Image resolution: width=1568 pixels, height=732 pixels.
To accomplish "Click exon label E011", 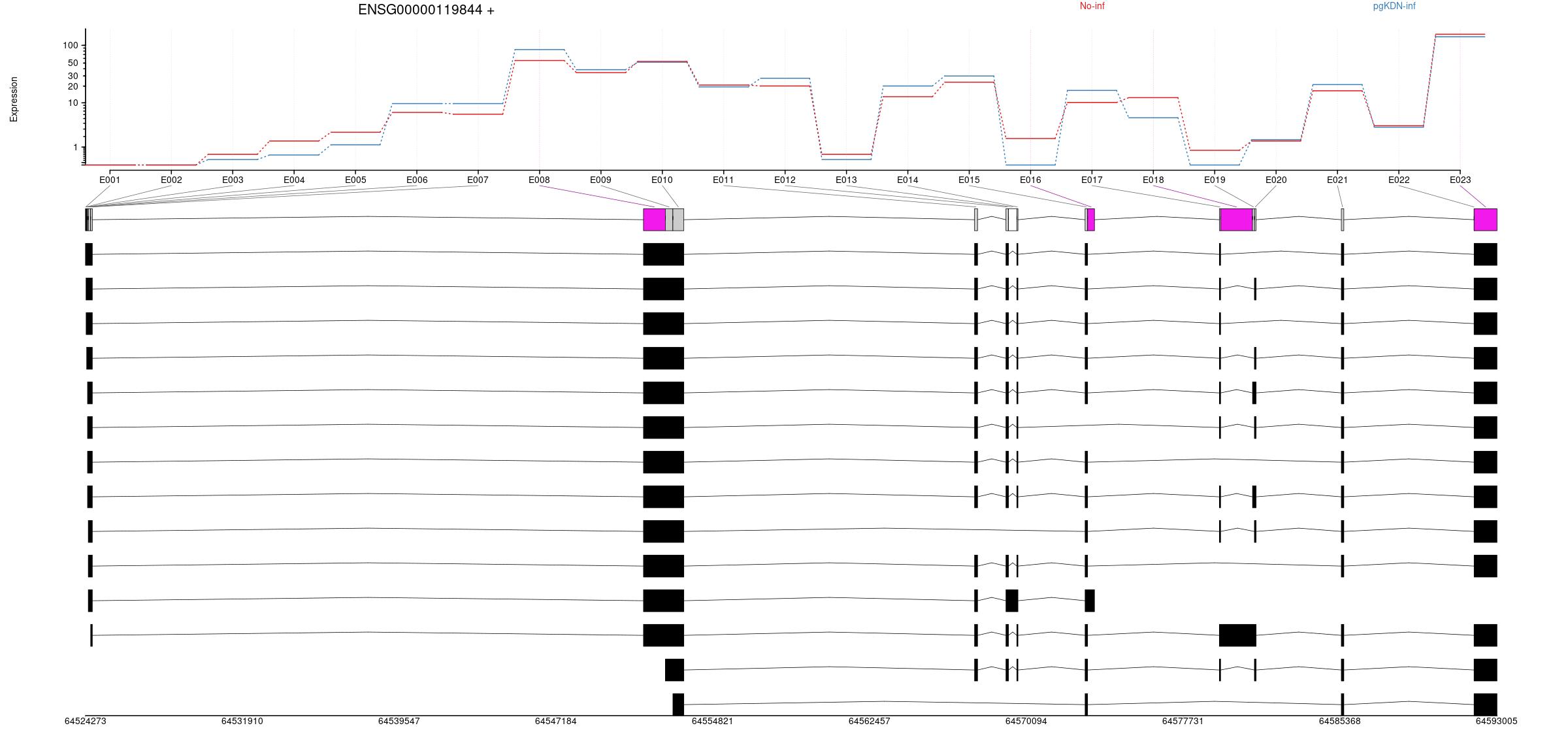I will click(x=723, y=180).
